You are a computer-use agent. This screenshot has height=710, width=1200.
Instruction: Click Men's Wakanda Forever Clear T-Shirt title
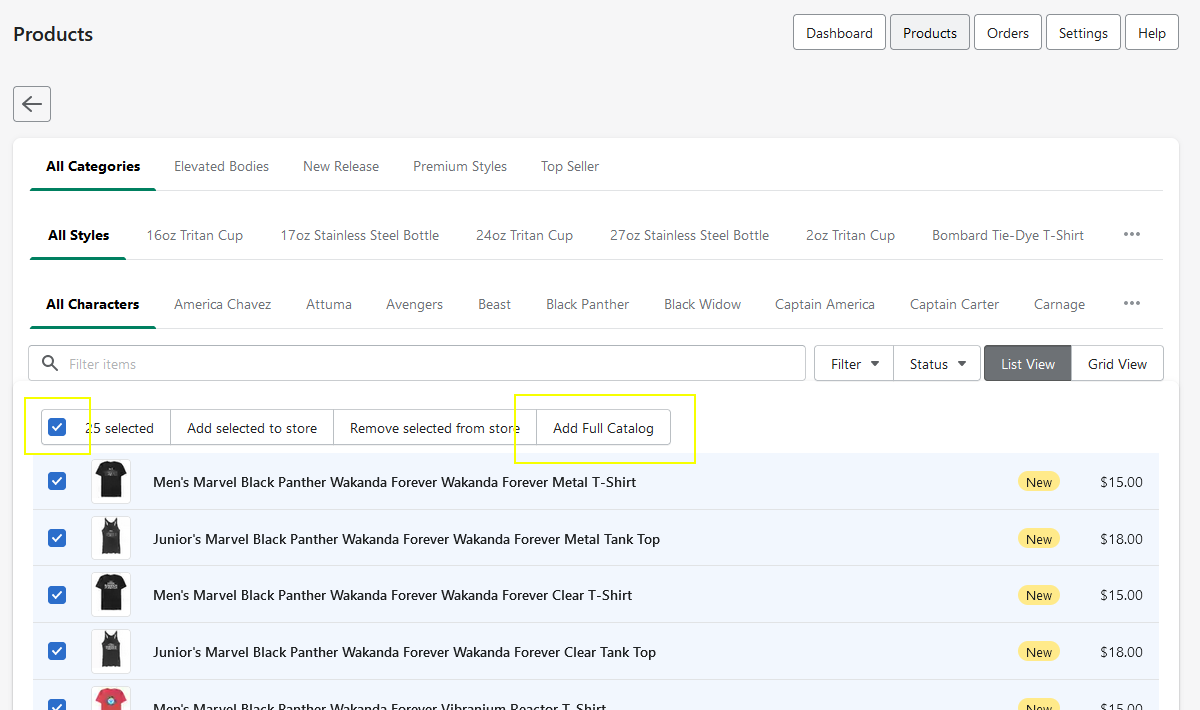click(392, 595)
